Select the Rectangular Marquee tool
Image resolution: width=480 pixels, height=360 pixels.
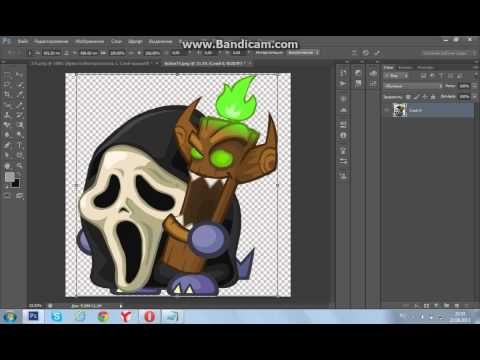8,74
